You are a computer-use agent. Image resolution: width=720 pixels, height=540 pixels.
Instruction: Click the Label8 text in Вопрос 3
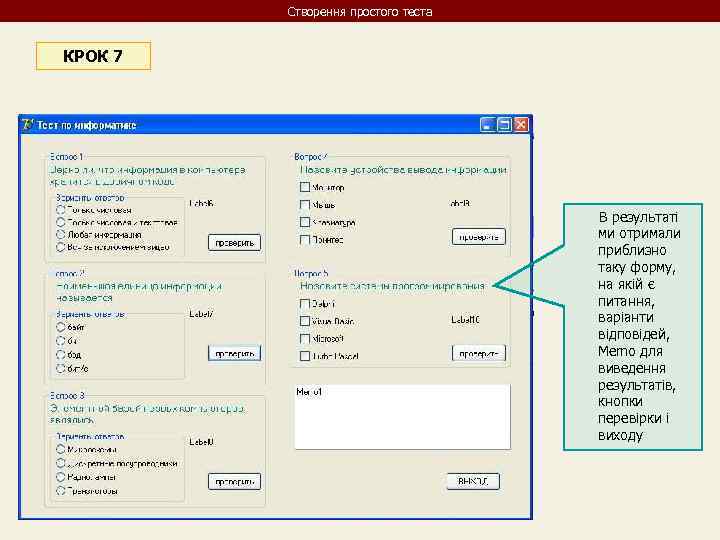click(201, 442)
